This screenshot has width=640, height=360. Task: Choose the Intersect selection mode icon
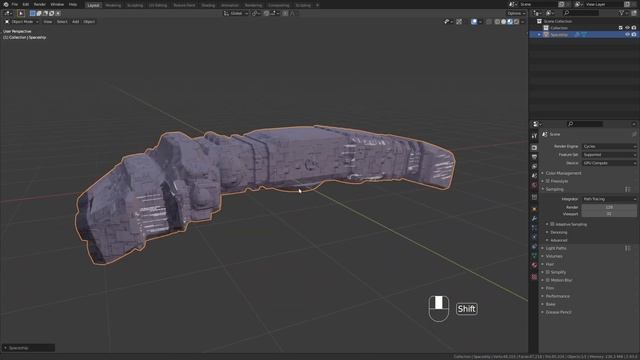point(58,13)
